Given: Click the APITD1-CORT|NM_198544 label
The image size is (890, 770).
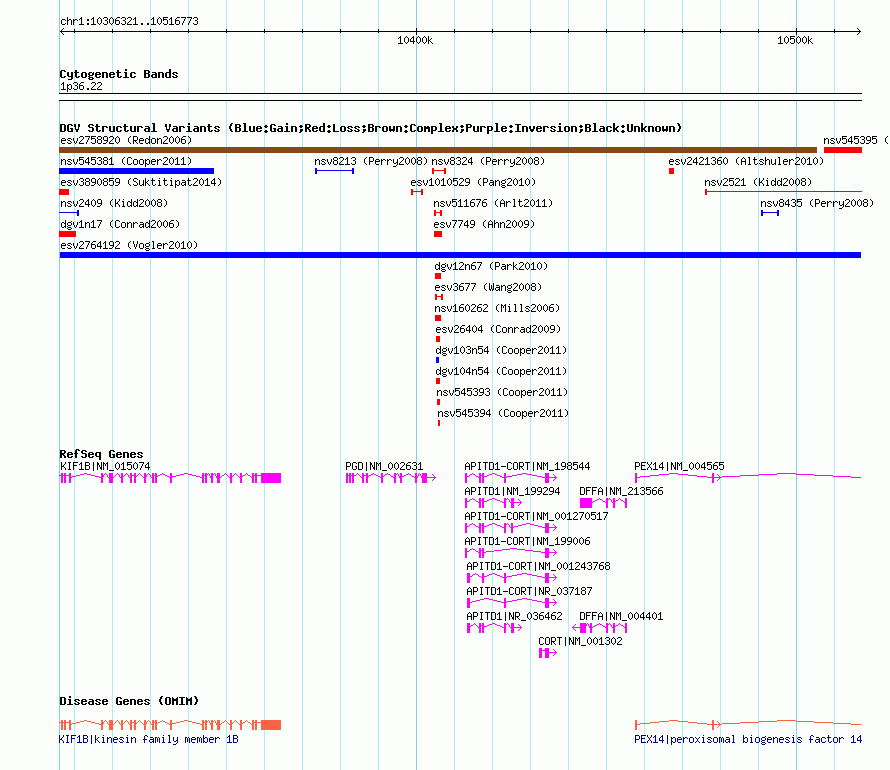Looking at the screenshot, I should [x=527, y=466].
